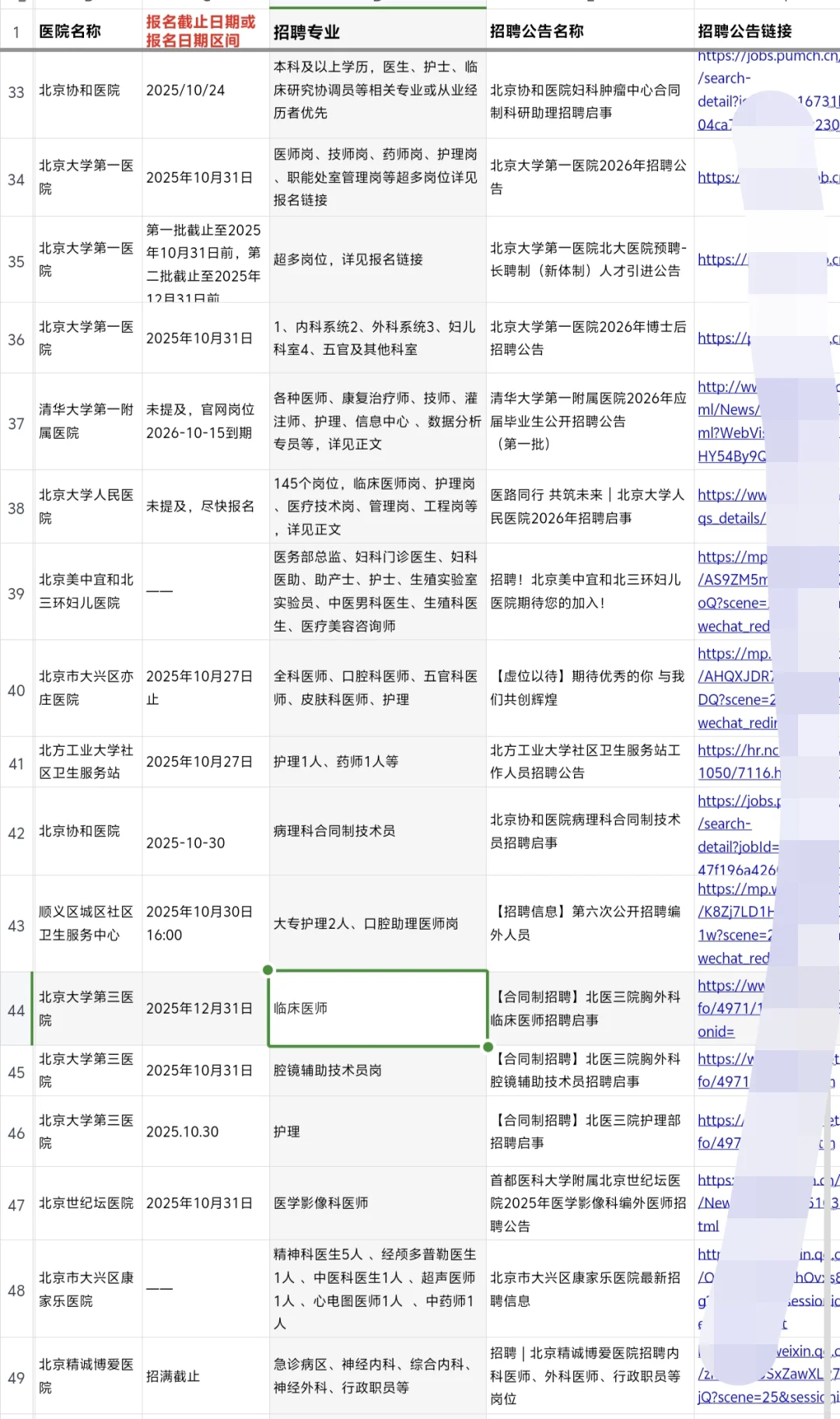Click 北京大学第一医院 in row 34

pyautogui.click(x=86, y=177)
